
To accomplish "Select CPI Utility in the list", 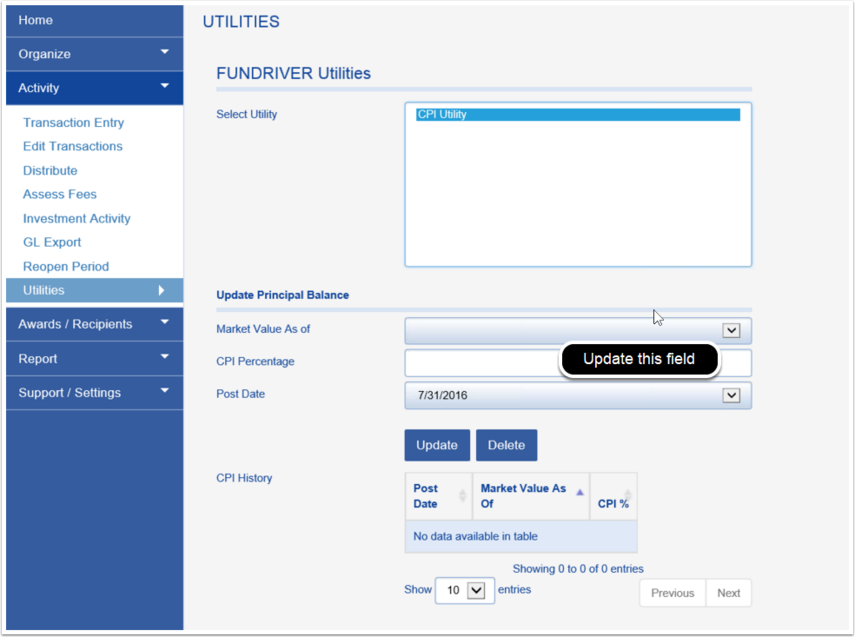I will coord(578,115).
